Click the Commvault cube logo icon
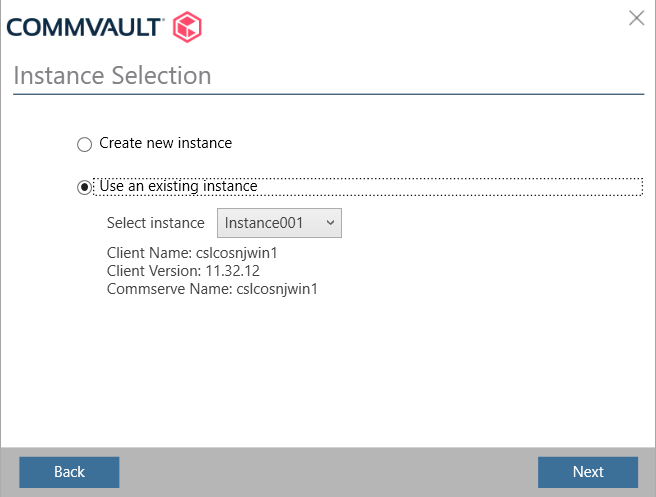Image resolution: width=656 pixels, height=497 pixels. (x=189, y=25)
